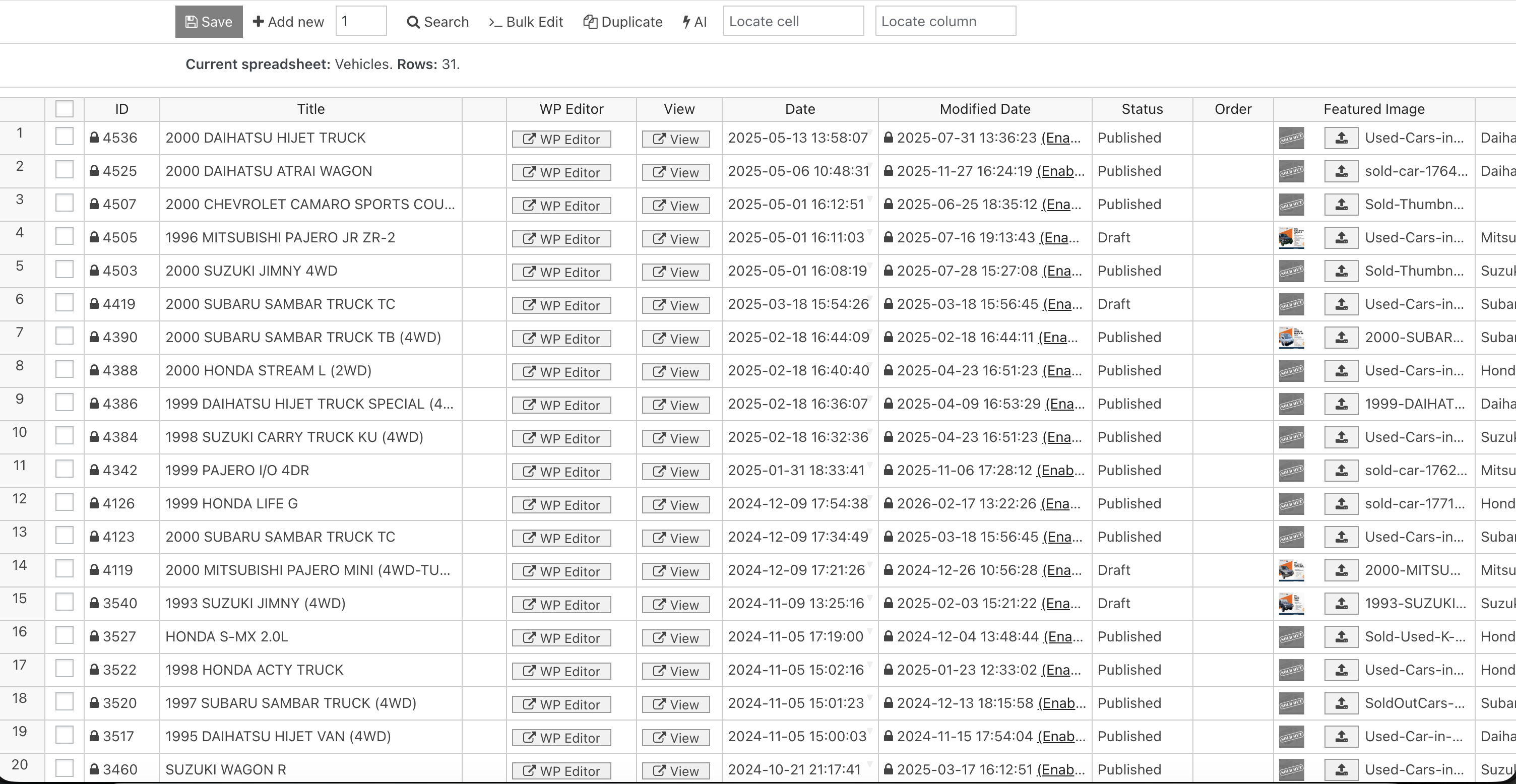The height and width of the screenshot is (784, 1516).
Task: Open the Duplicate tool
Action: [x=622, y=22]
